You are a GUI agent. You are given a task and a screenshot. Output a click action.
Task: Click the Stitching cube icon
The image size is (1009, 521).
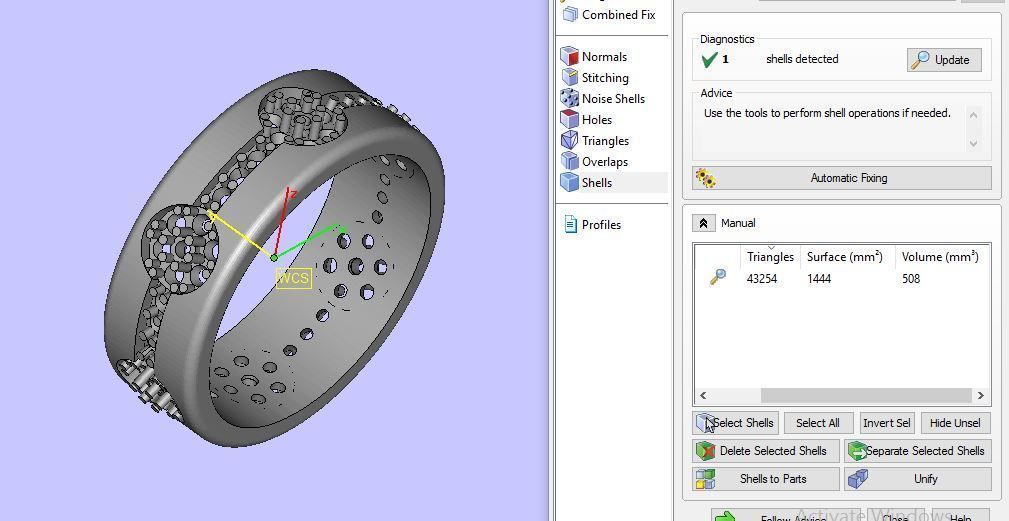tap(569, 77)
